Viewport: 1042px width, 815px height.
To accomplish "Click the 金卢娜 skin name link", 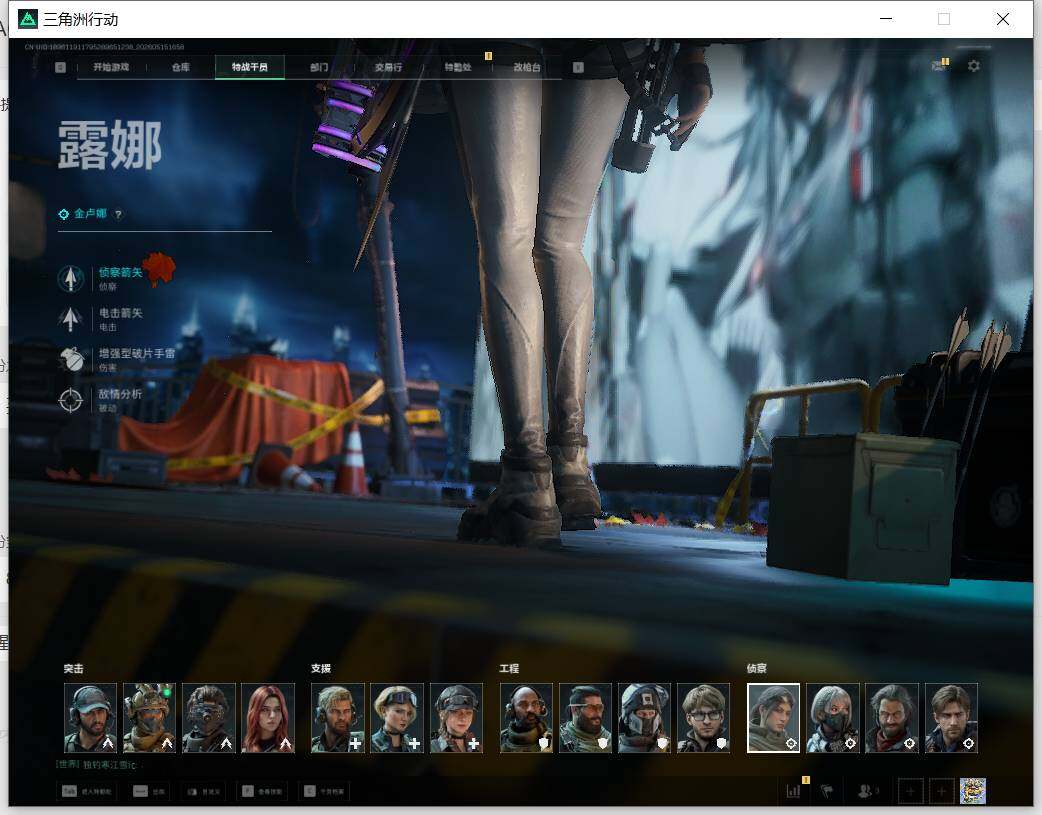I will click(x=90, y=213).
